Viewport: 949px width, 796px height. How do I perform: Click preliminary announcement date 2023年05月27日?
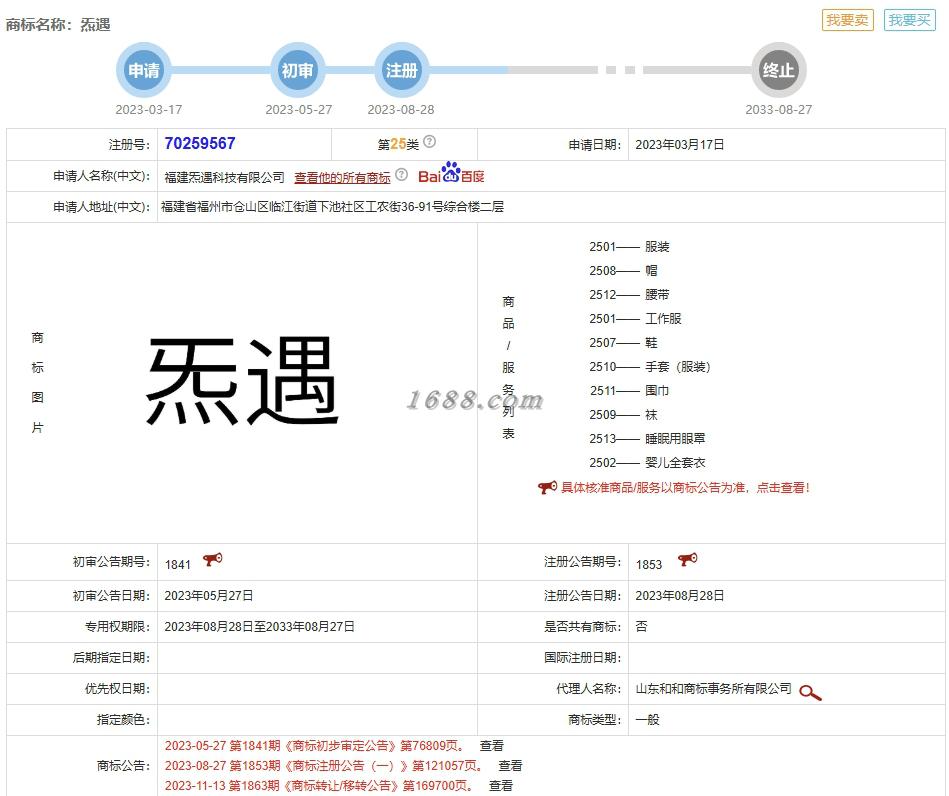(209, 596)
